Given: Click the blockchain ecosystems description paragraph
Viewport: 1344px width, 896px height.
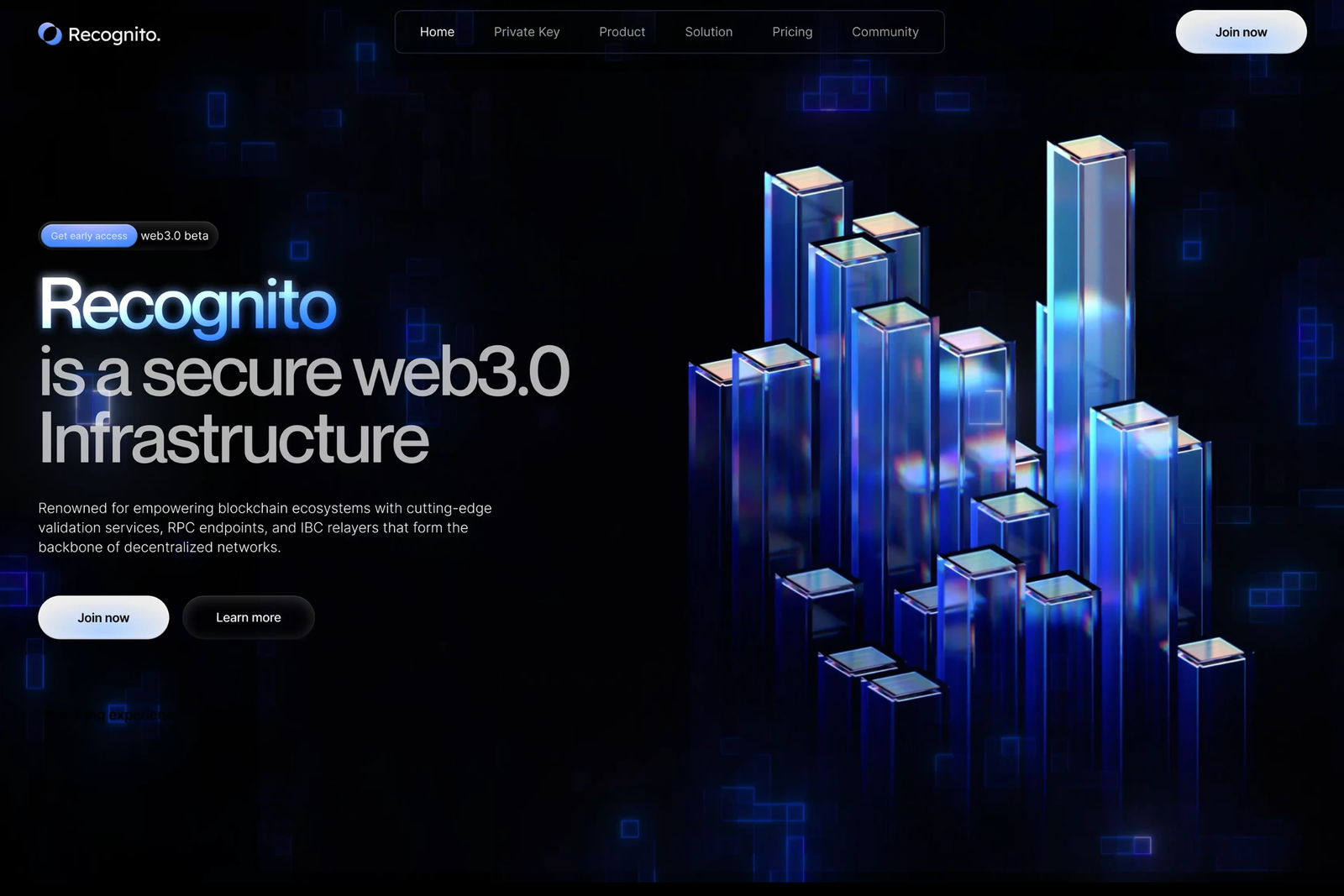Looking at the screenshot, I should (x=265, y=527).
